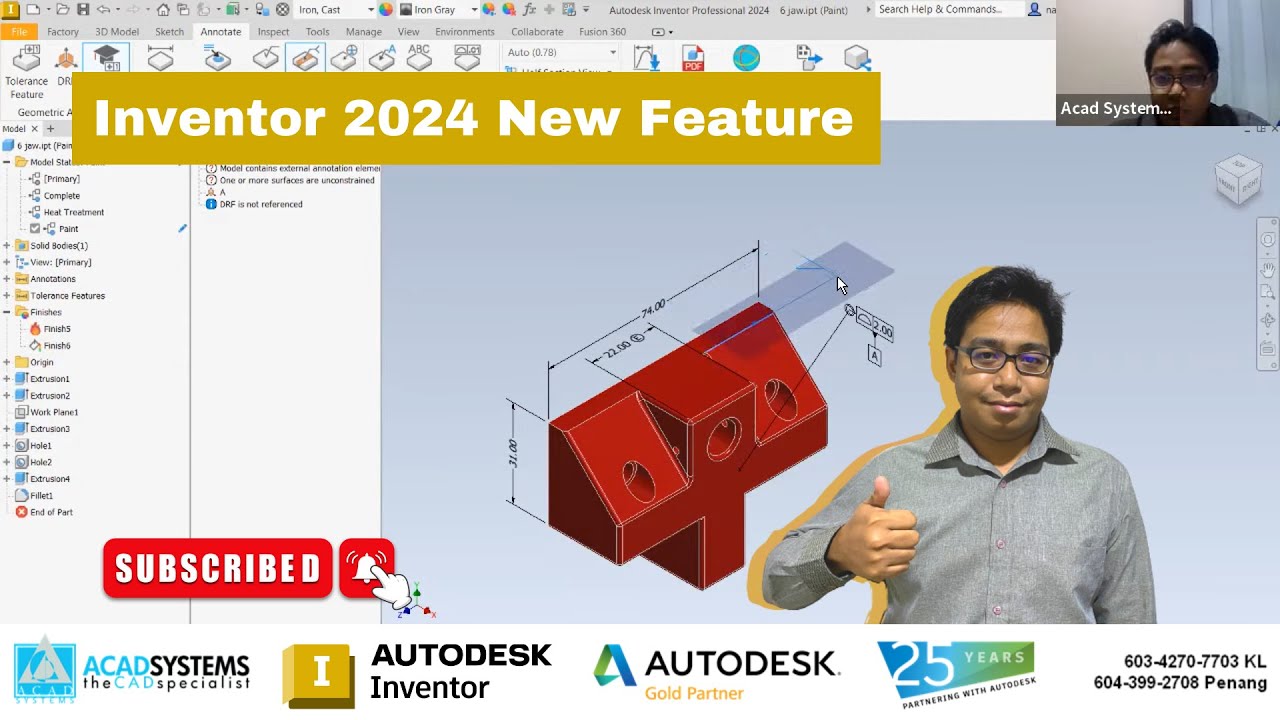Click the user sign-in icon
The image size is (1280, 720).
click(x=1034, y=9)
